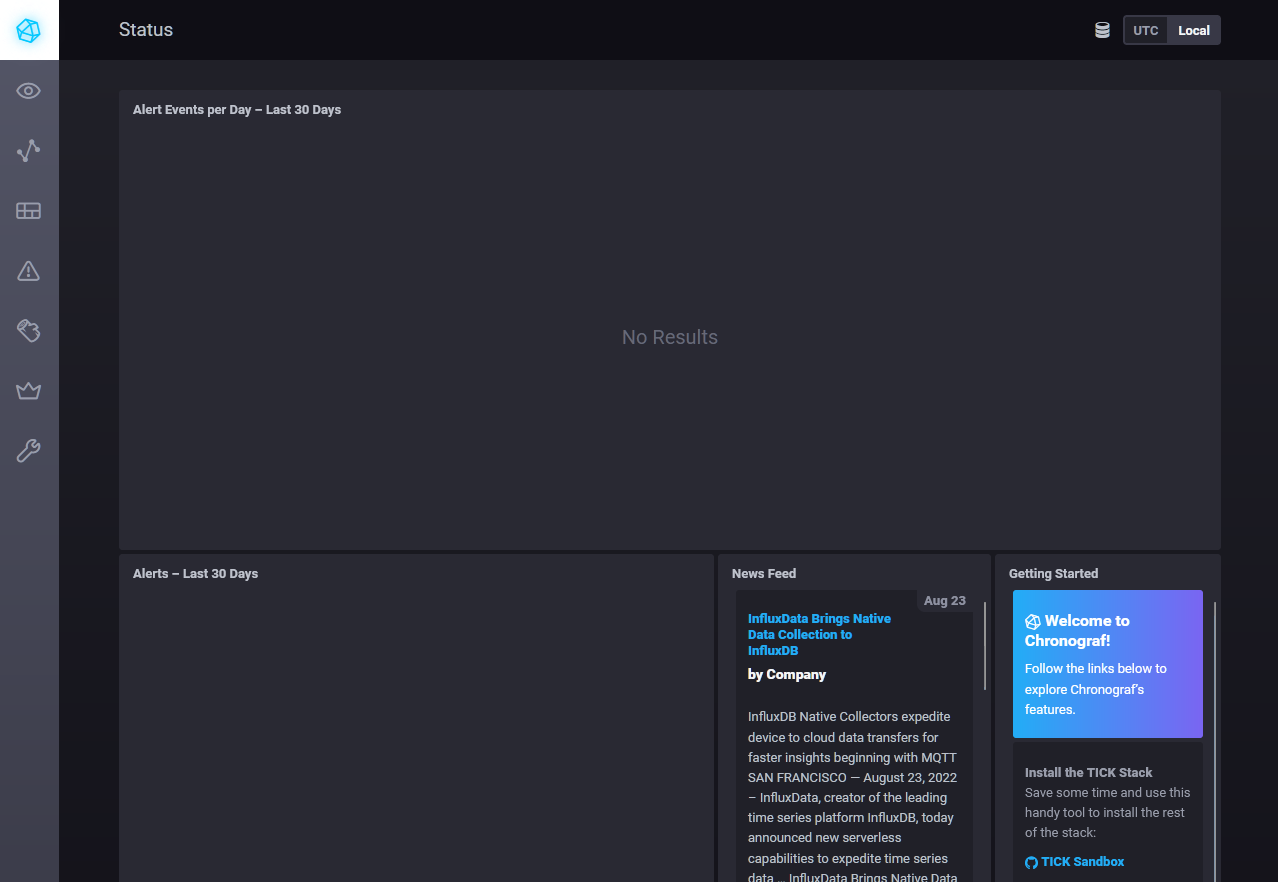
Task: Open the InfluxData Native Data Collection article
Action: [x=819, y=634]
